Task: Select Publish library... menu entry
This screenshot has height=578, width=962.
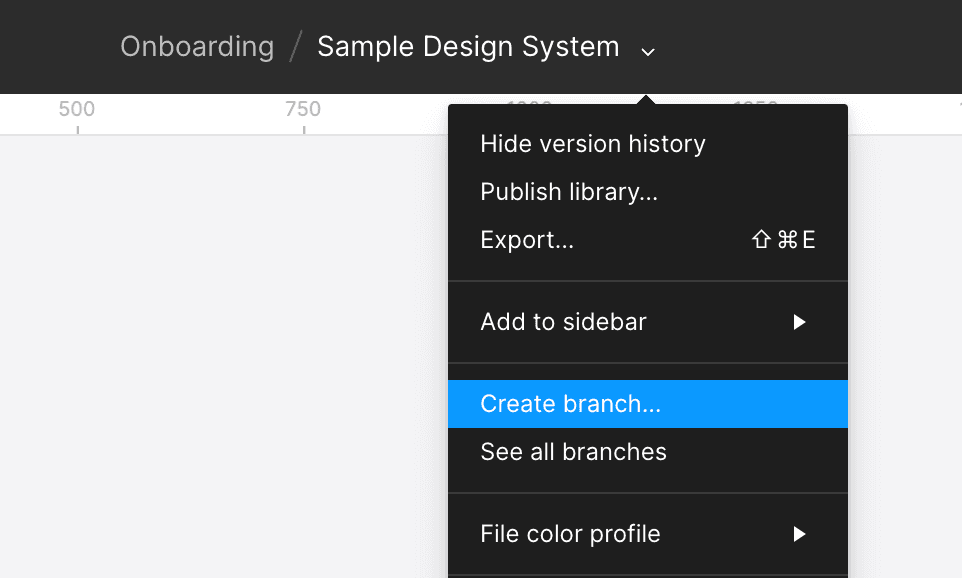Action: [648, 192]
